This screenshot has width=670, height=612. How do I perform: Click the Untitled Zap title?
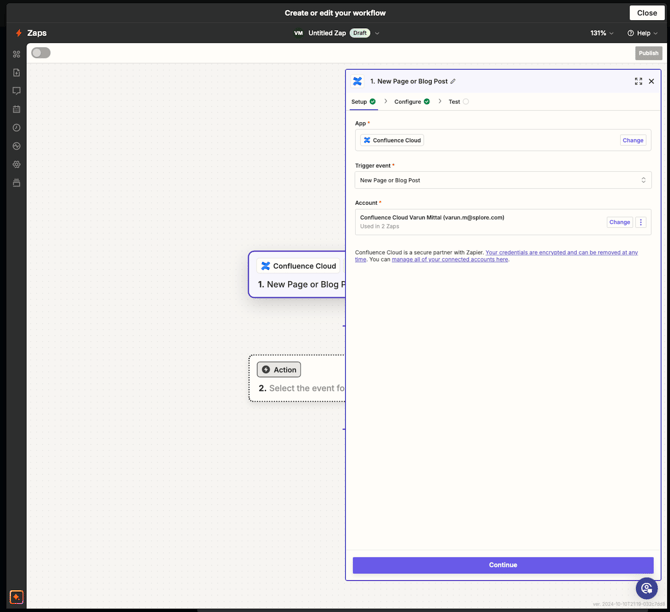click(327, 33)
